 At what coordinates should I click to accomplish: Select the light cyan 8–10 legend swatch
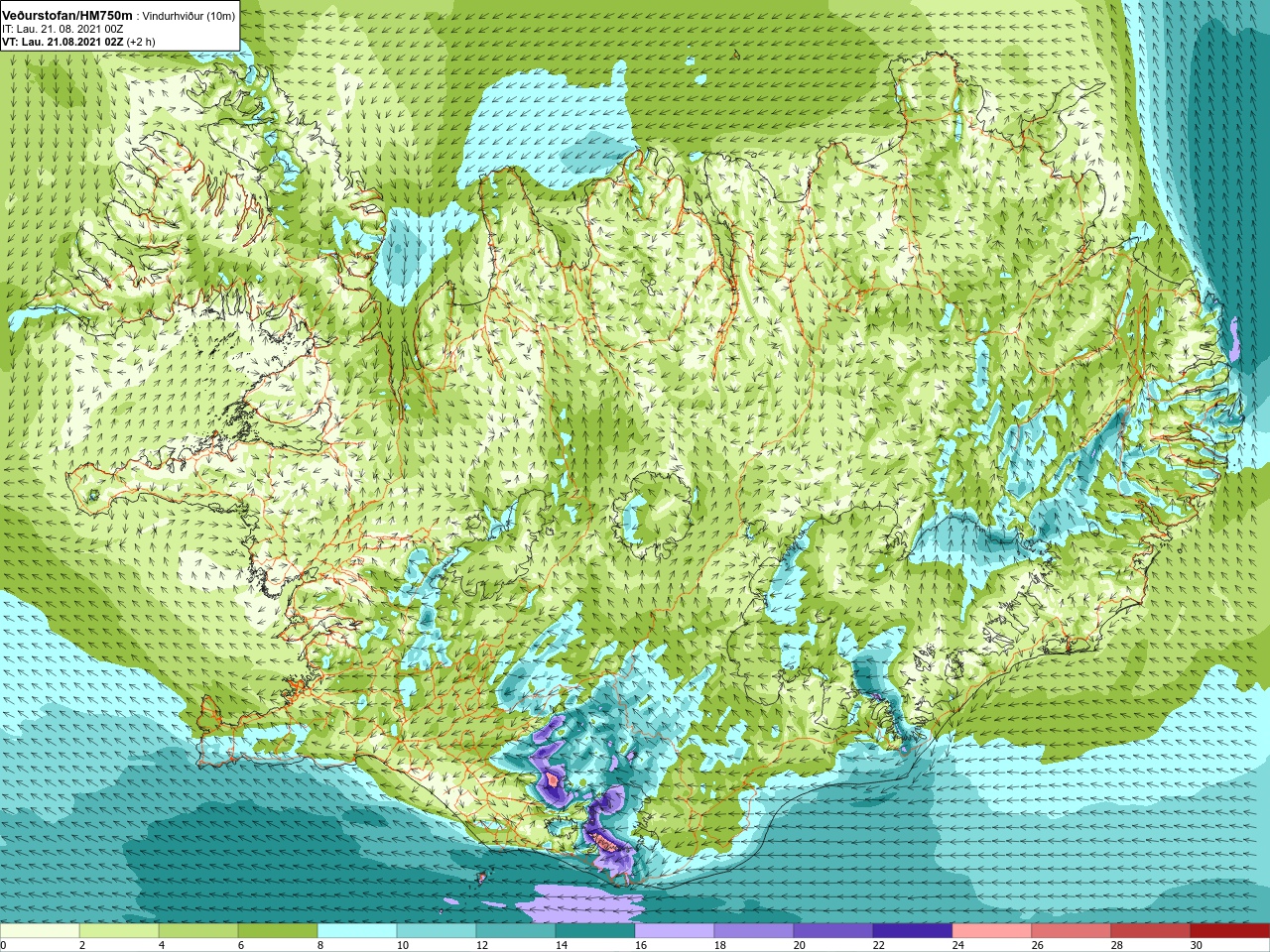[357, 930]
